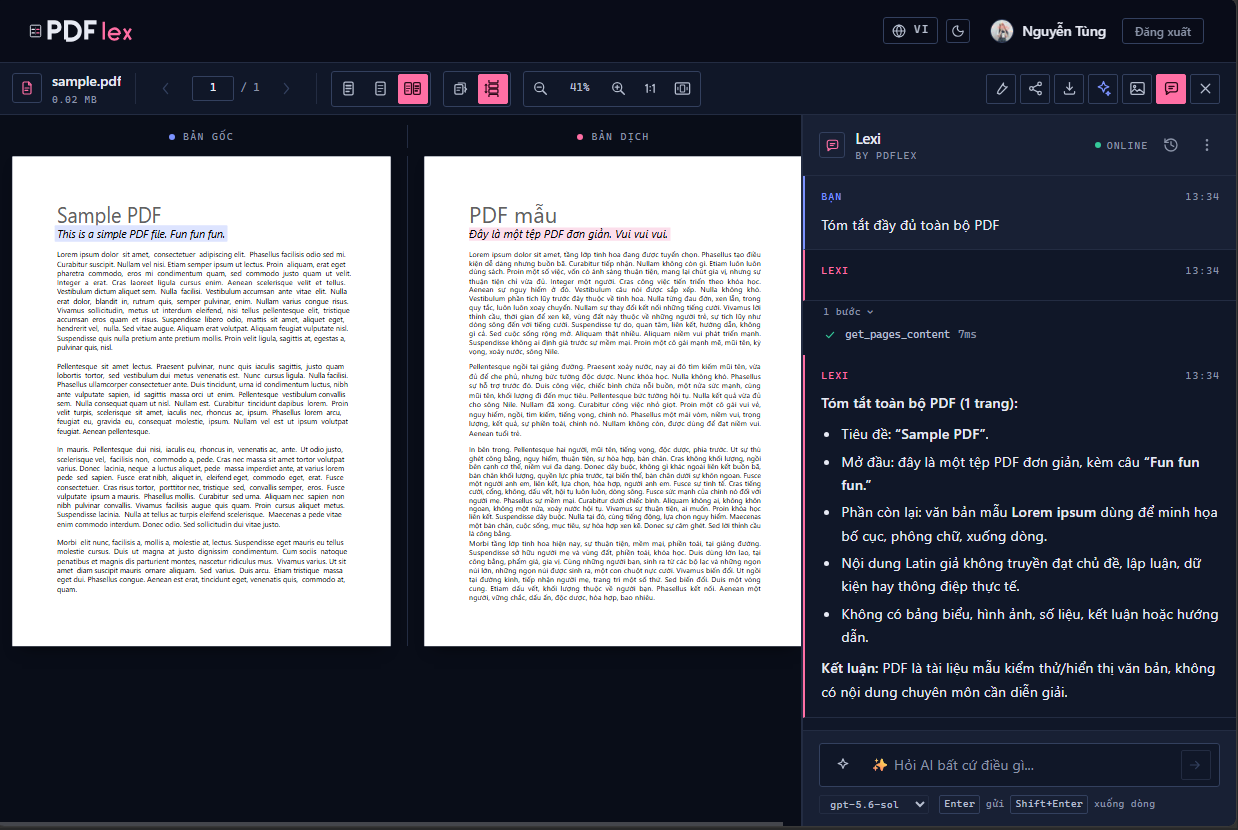Screen dimensions: 1238x830
Task: Toggle the continuous scroll mode icon
Action: (492, 89)
